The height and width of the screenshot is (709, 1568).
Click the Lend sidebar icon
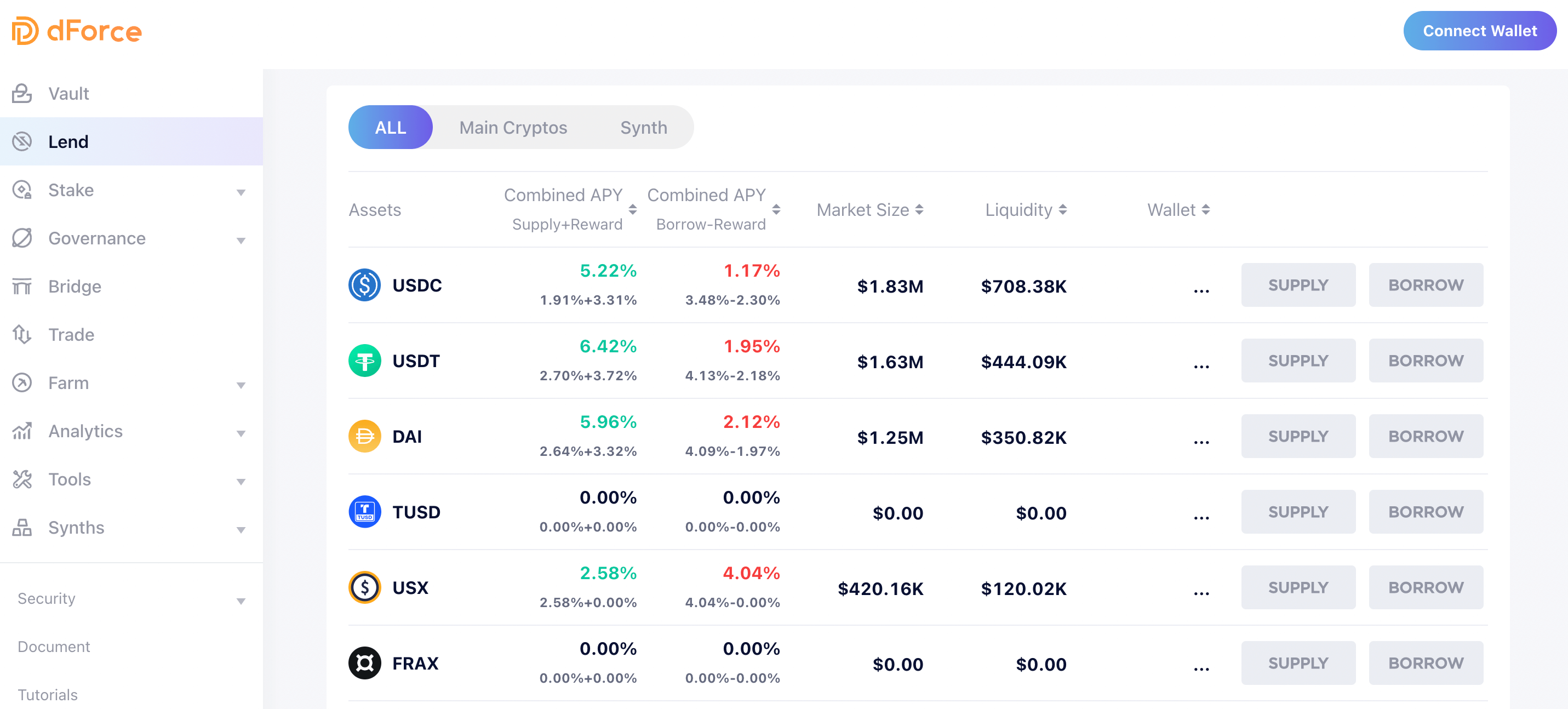[x=22, y=141]
